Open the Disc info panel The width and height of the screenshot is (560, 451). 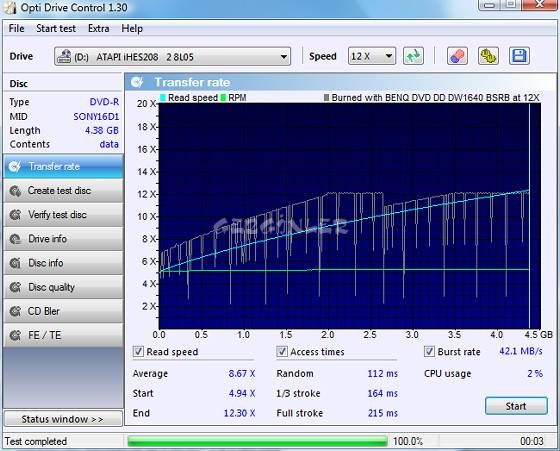click(63, 263)
